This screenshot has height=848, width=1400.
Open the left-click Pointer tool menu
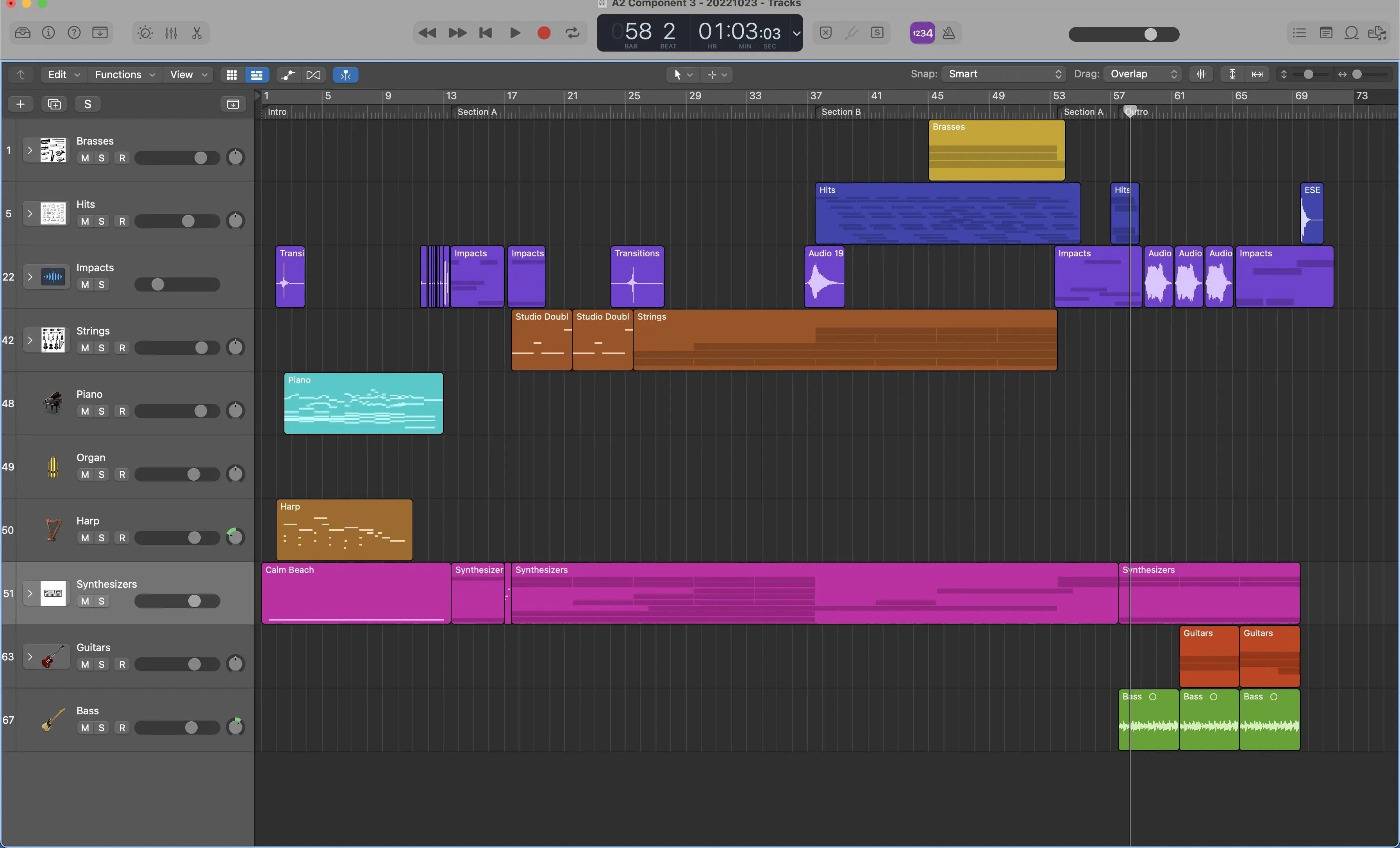coord(682,75)
